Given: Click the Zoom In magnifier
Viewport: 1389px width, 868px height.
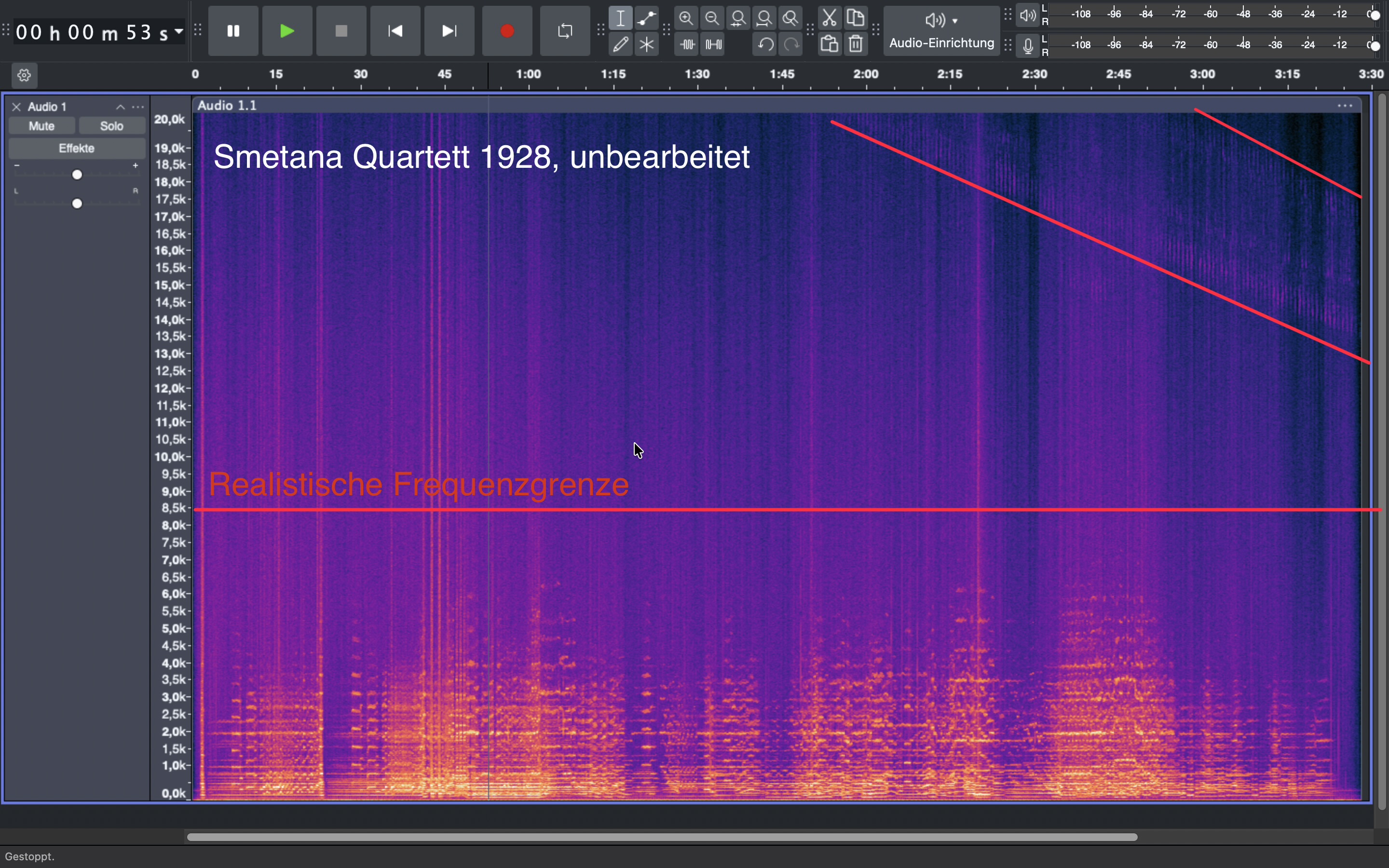Looking at the screenshot, I should (687, 18).
